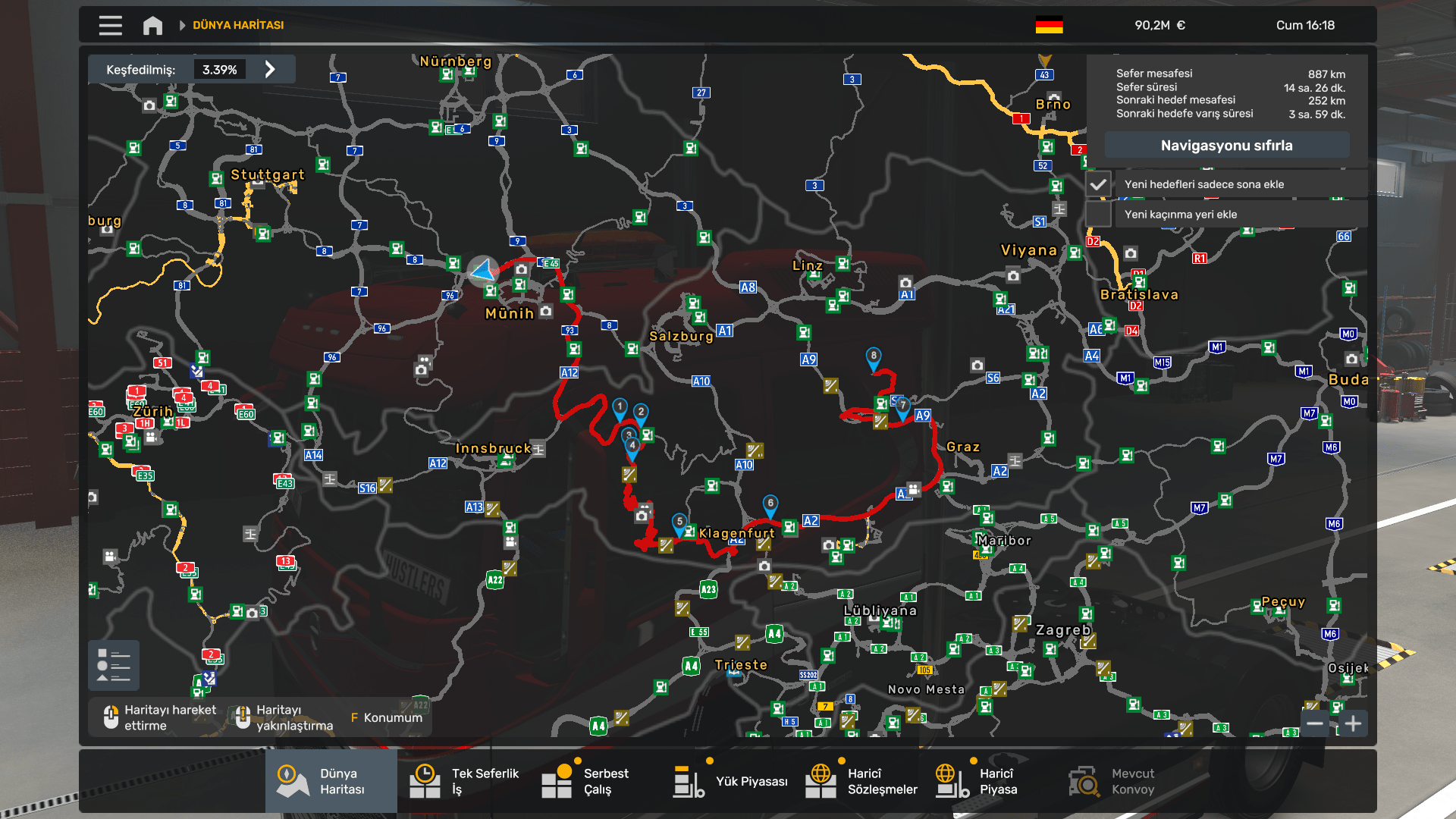The width and height of the screenshot is (1456, 819).
Task: Open Haricî Sözleşmeler section
Action: tap(863, 781)
